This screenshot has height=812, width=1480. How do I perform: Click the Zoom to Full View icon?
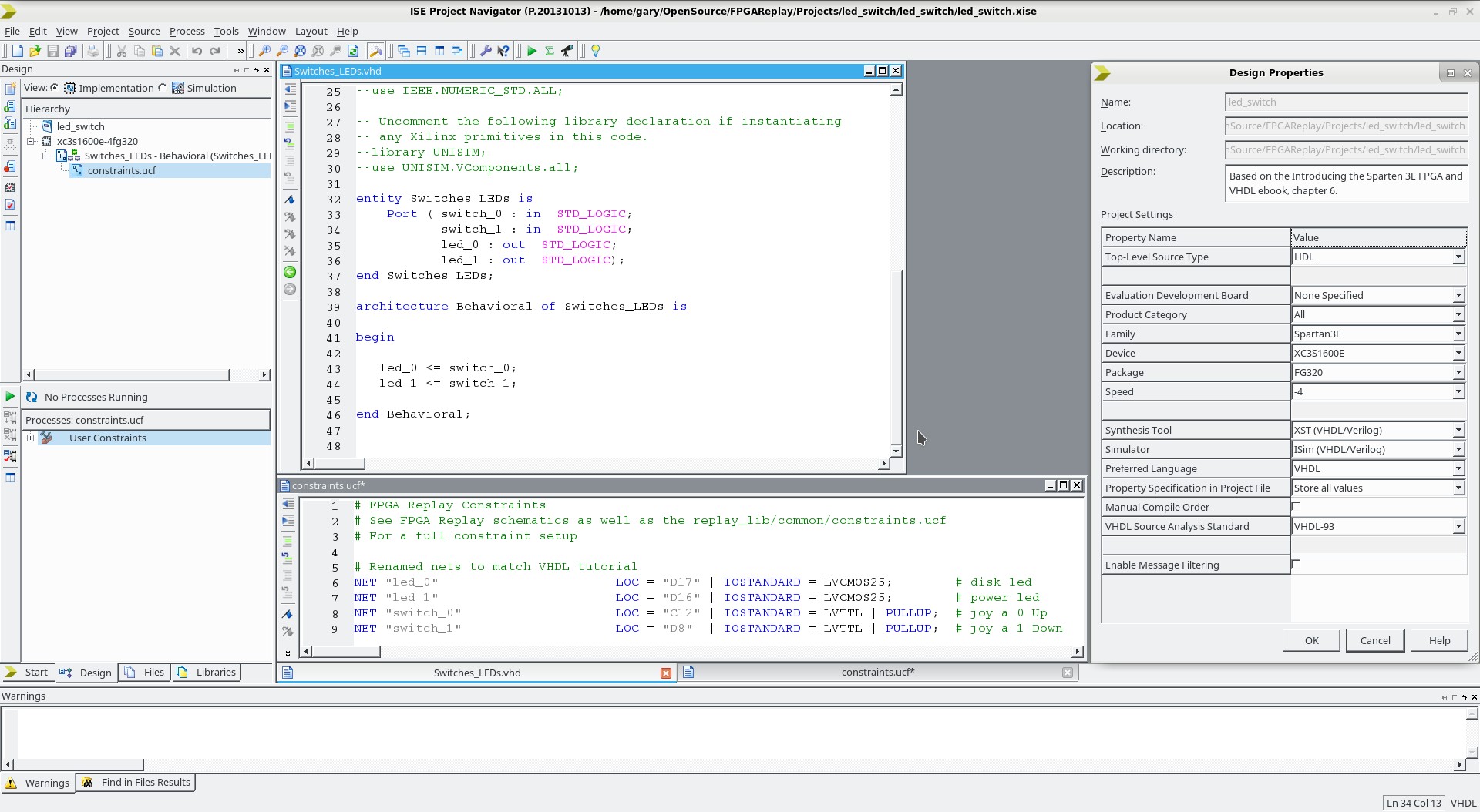coord(300,51)
